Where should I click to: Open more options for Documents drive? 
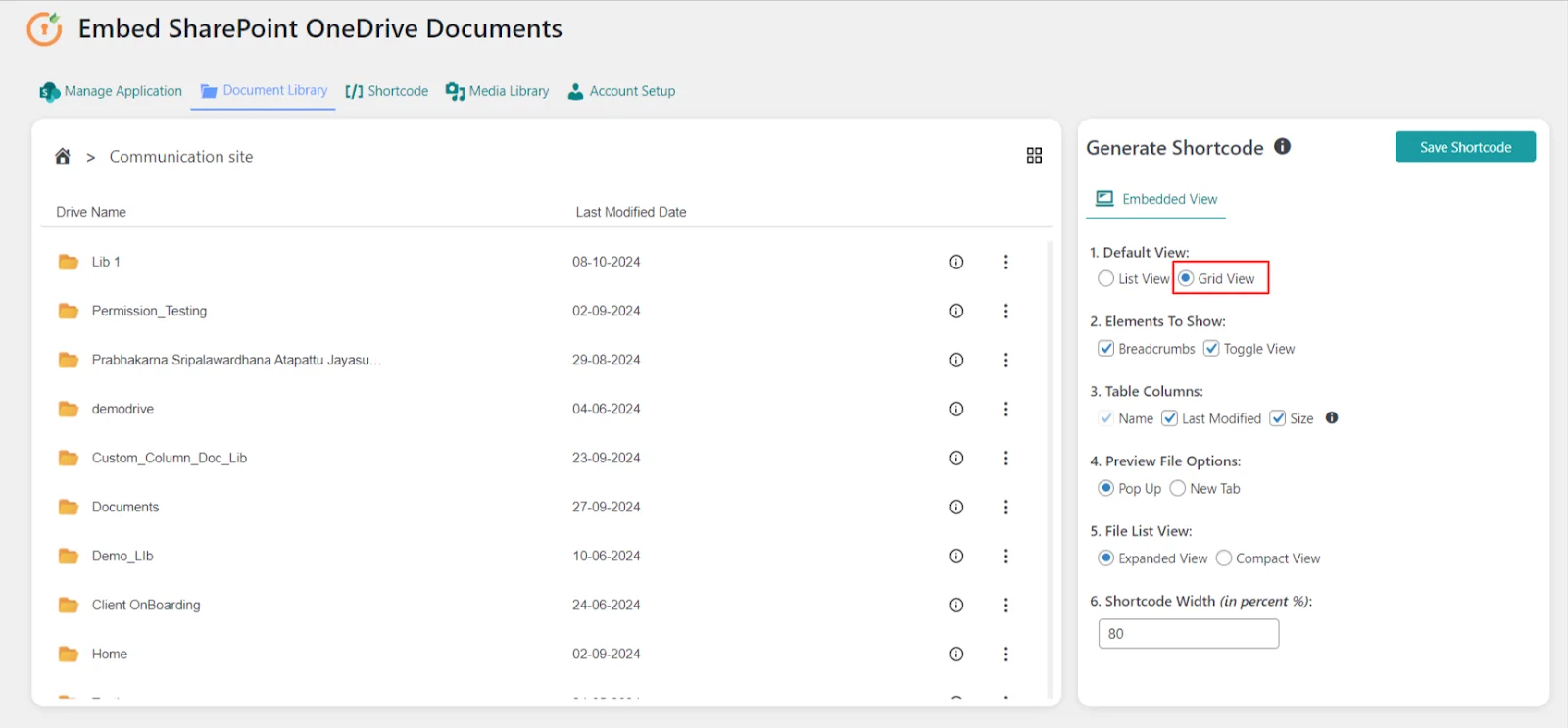click(1005, 507)
